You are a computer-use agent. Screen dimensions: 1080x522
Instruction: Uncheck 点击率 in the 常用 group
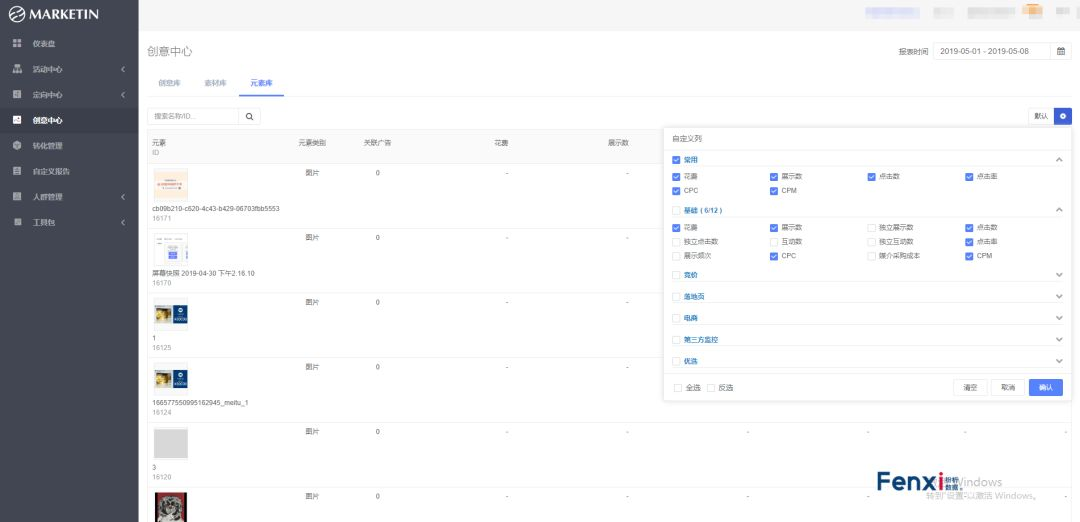tap(969, 177)
